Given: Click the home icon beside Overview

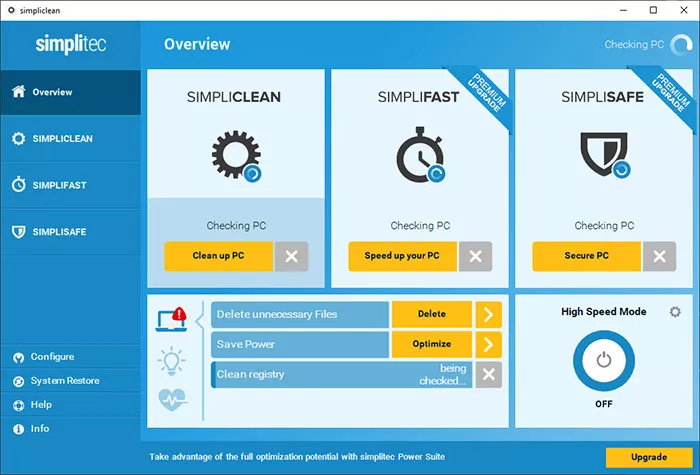Looking at the screenshot, I should pos(19,92).
